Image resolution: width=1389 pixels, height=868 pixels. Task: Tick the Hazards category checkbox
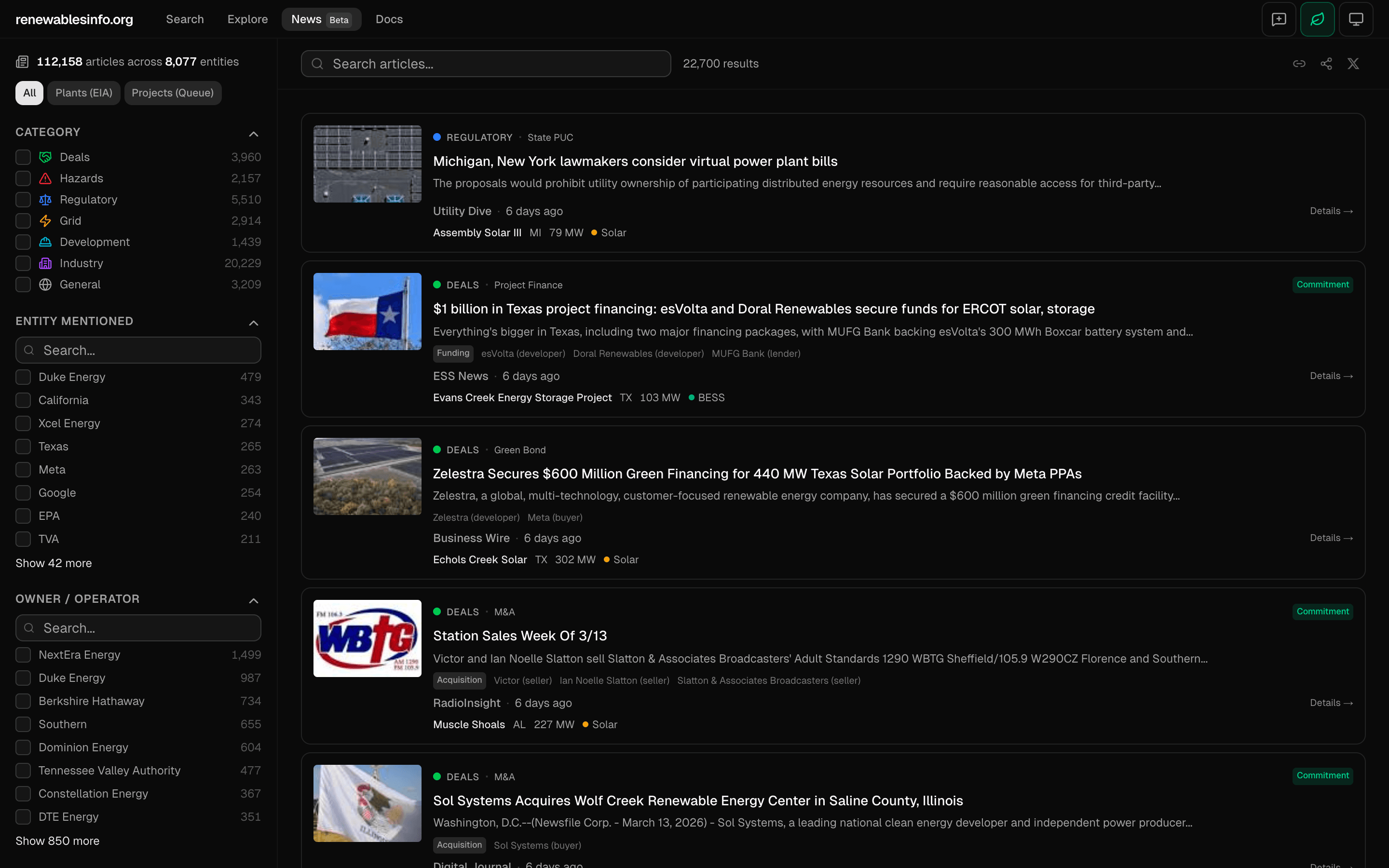[x=23, y=178]
